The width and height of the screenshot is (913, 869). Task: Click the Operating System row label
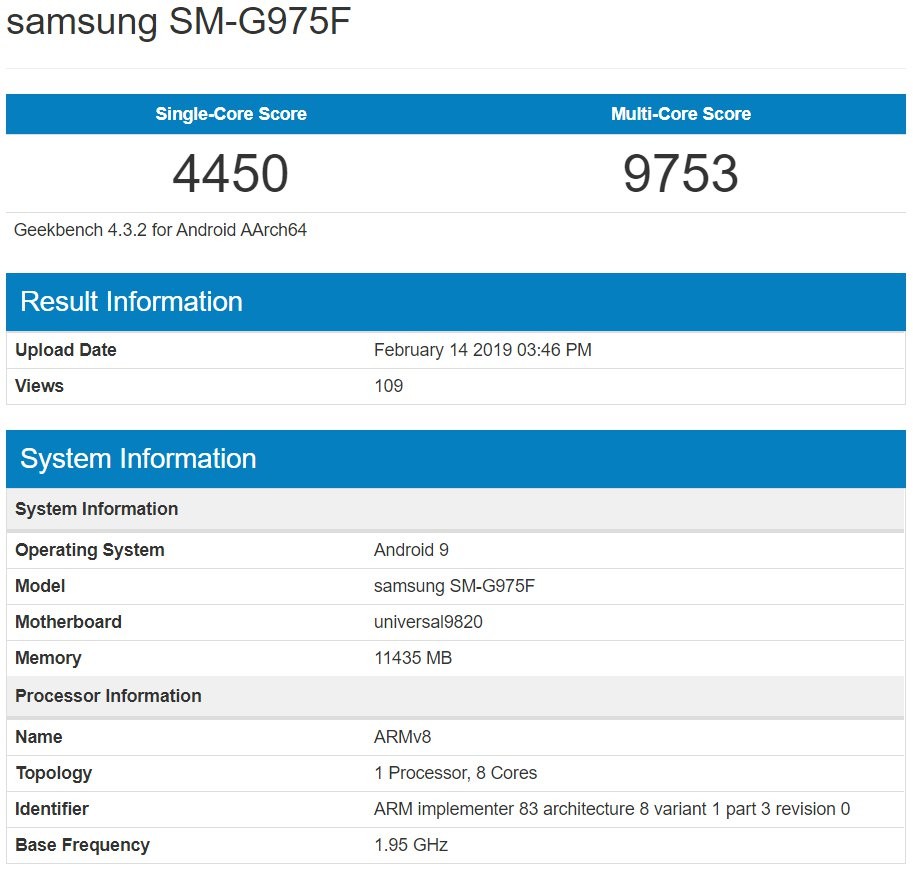(90, 550)
